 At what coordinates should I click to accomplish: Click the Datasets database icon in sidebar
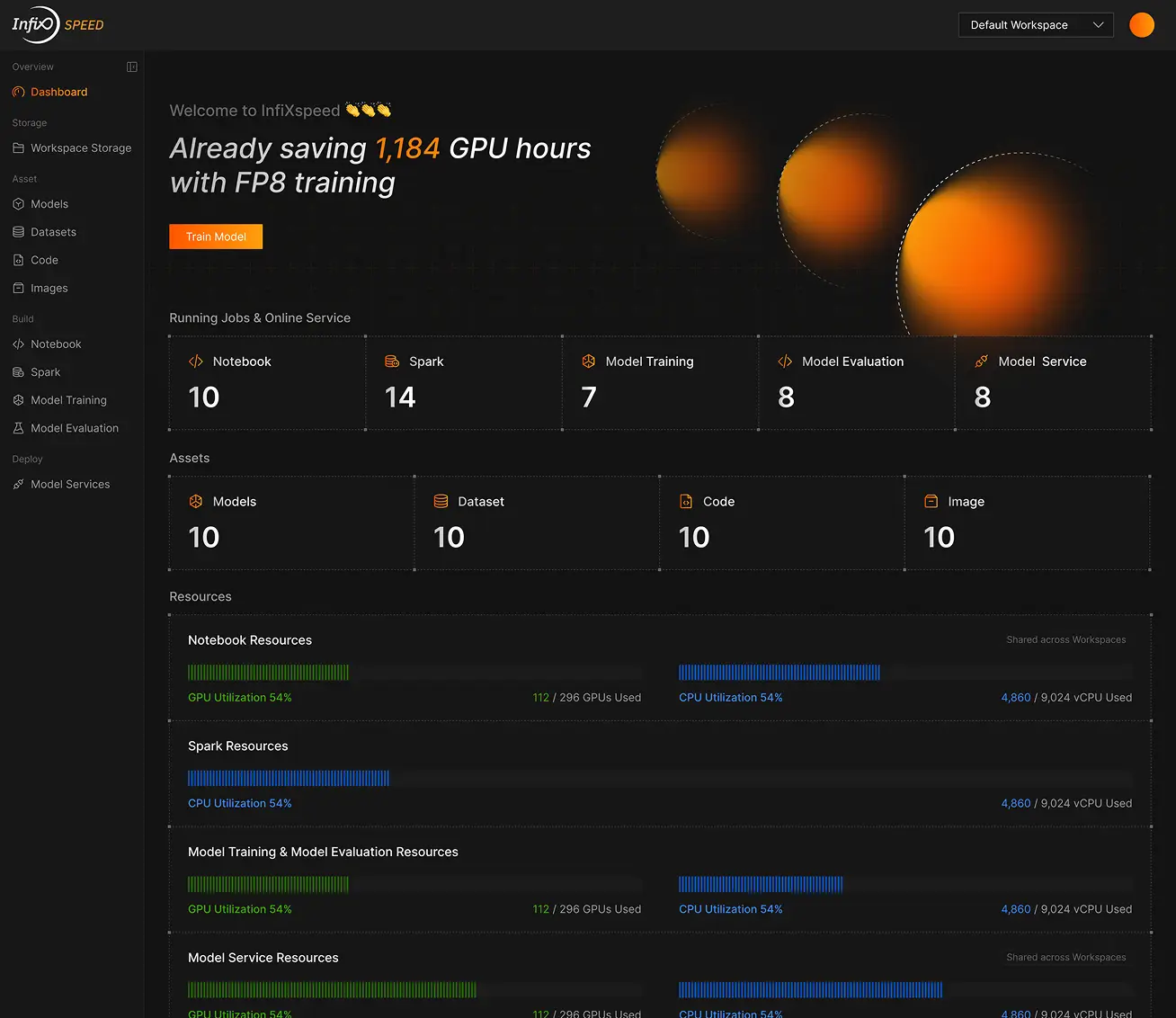pos(18,232)
